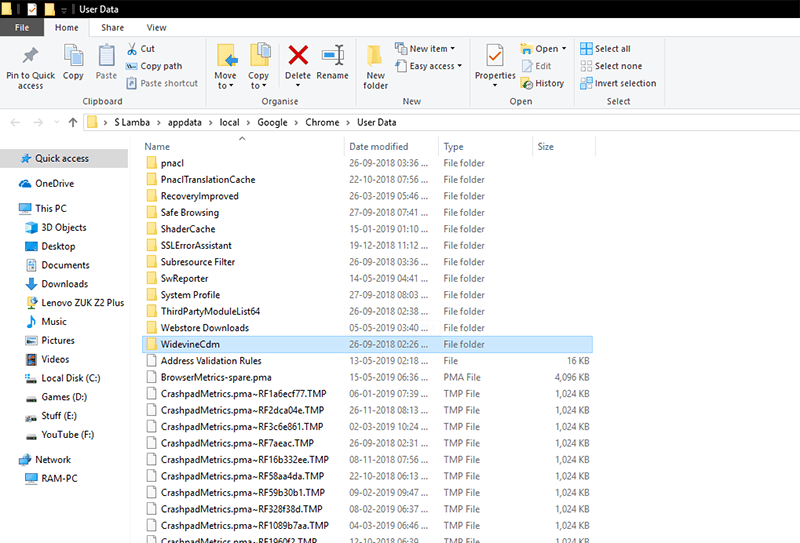Click the Rename icon
Screen dimensions: 800x543
click(x=333, y=55)
